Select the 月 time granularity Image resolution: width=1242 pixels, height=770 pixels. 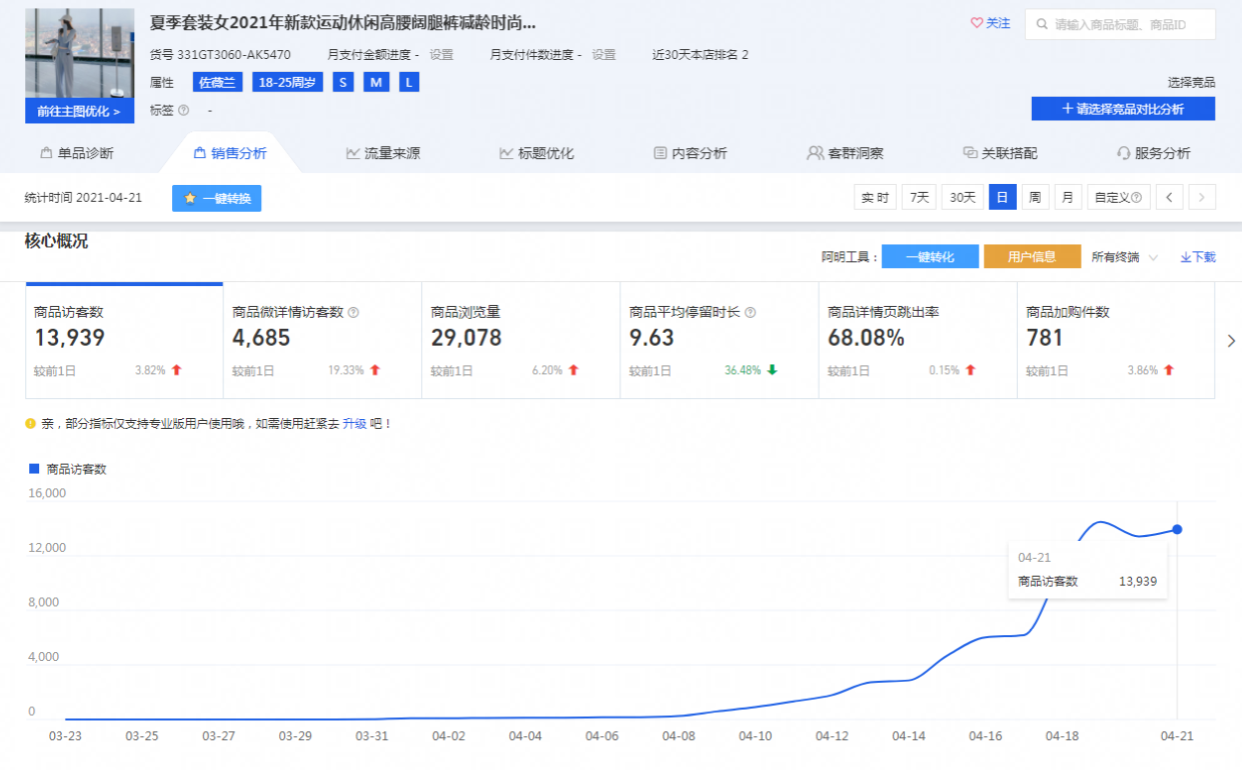(1068, 197)
